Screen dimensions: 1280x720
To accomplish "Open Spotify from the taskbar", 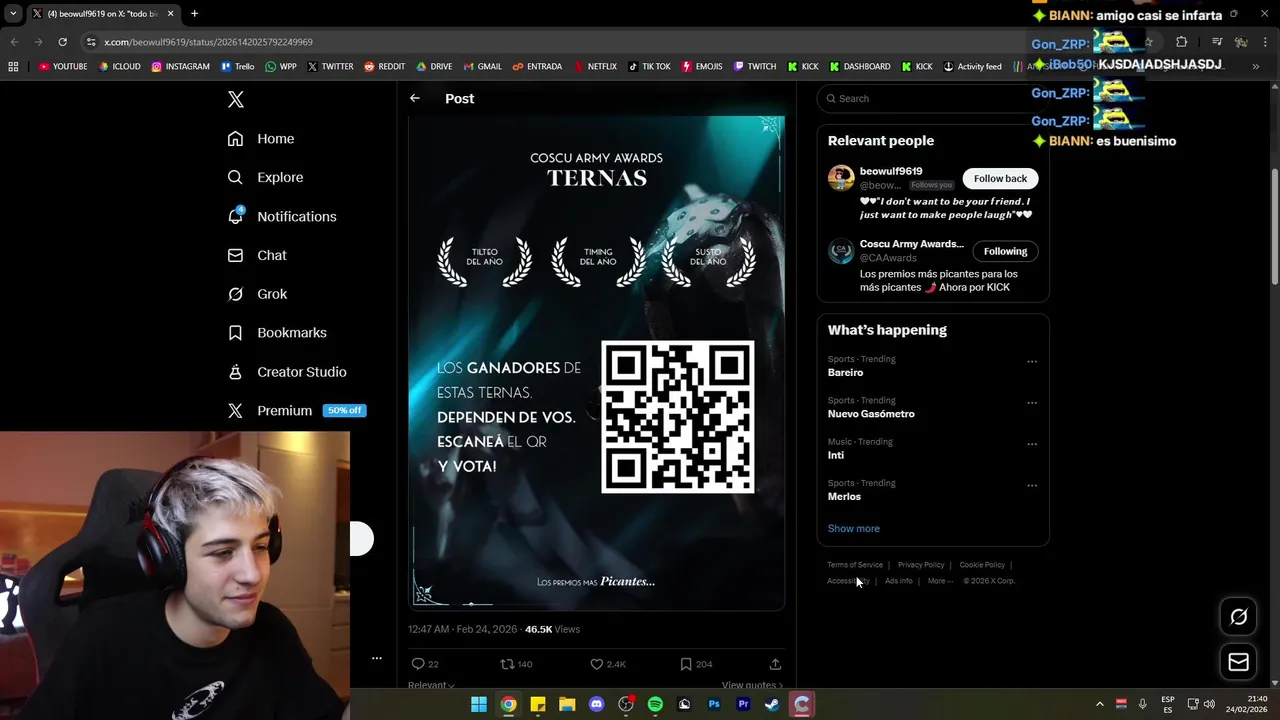I will 655,704.
